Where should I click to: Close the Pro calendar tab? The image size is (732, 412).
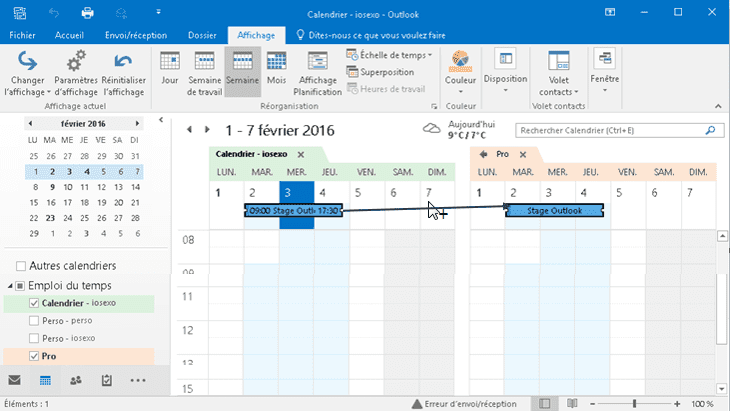click(523, 154)
